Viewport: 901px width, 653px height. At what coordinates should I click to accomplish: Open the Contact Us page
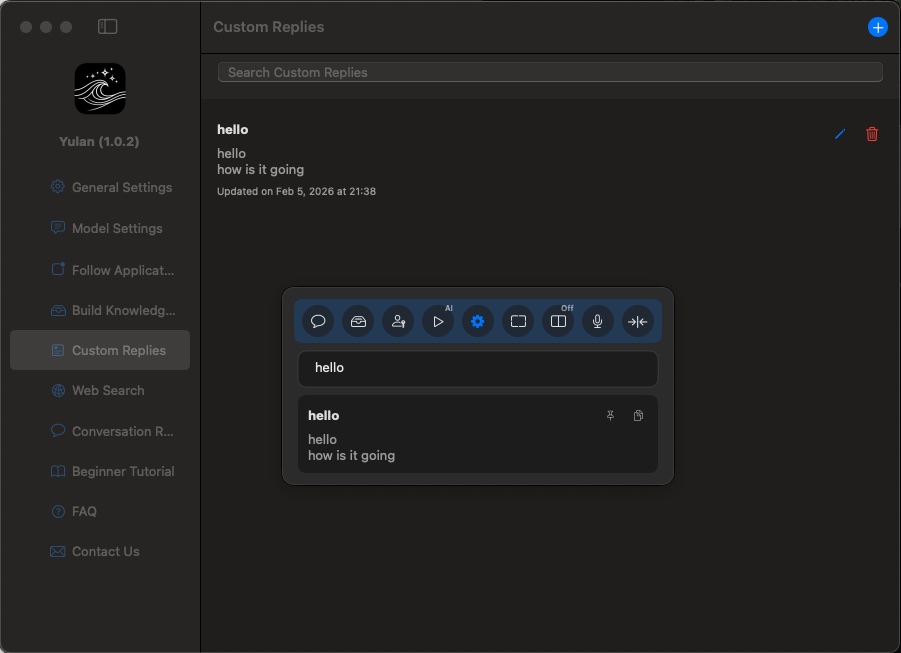coord(104,551)
